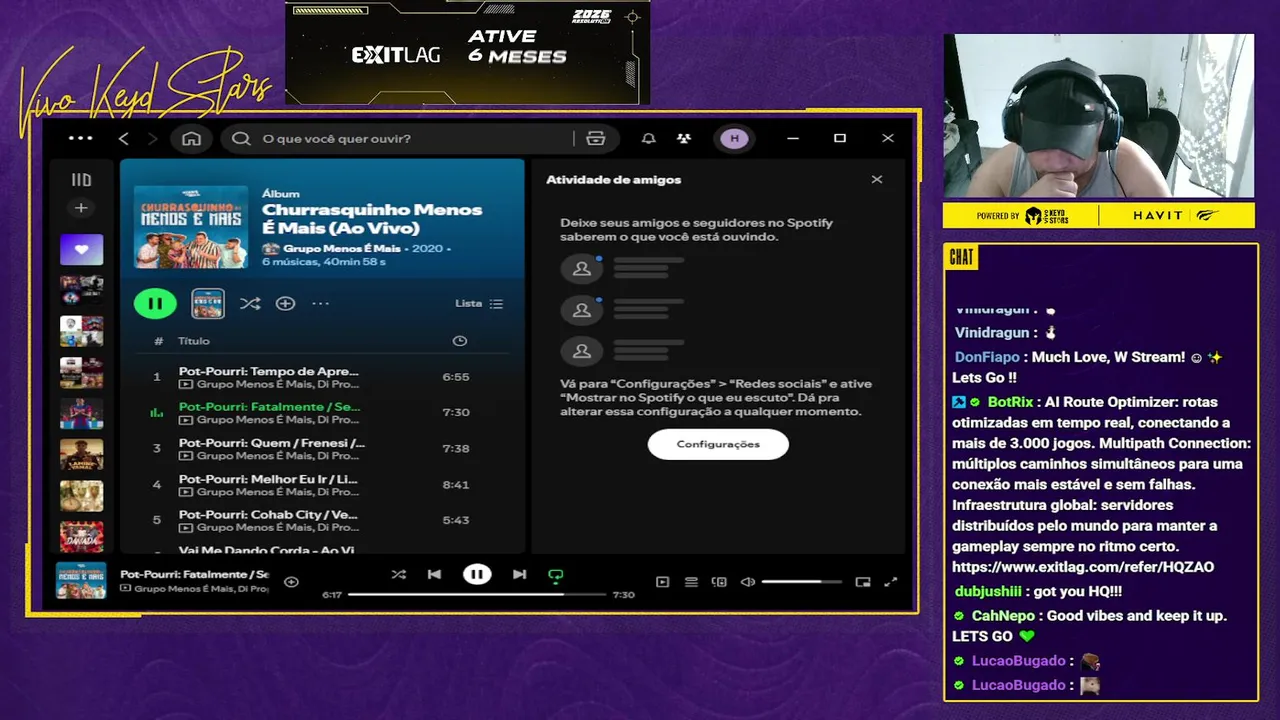The image size is (1280, 720).
Task: Open connect to a device icon
Action: (719, 582)
